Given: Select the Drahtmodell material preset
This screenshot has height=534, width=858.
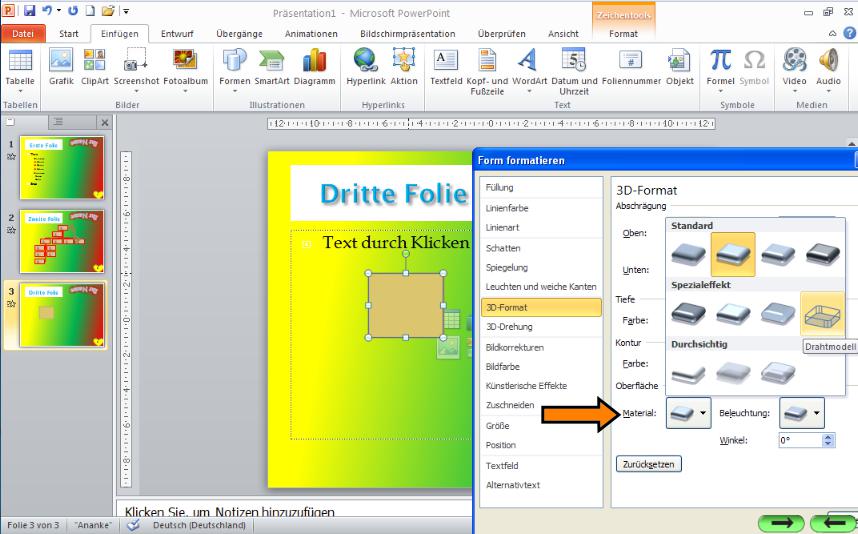Looking at the screenshot, I should tap(823, 313).
